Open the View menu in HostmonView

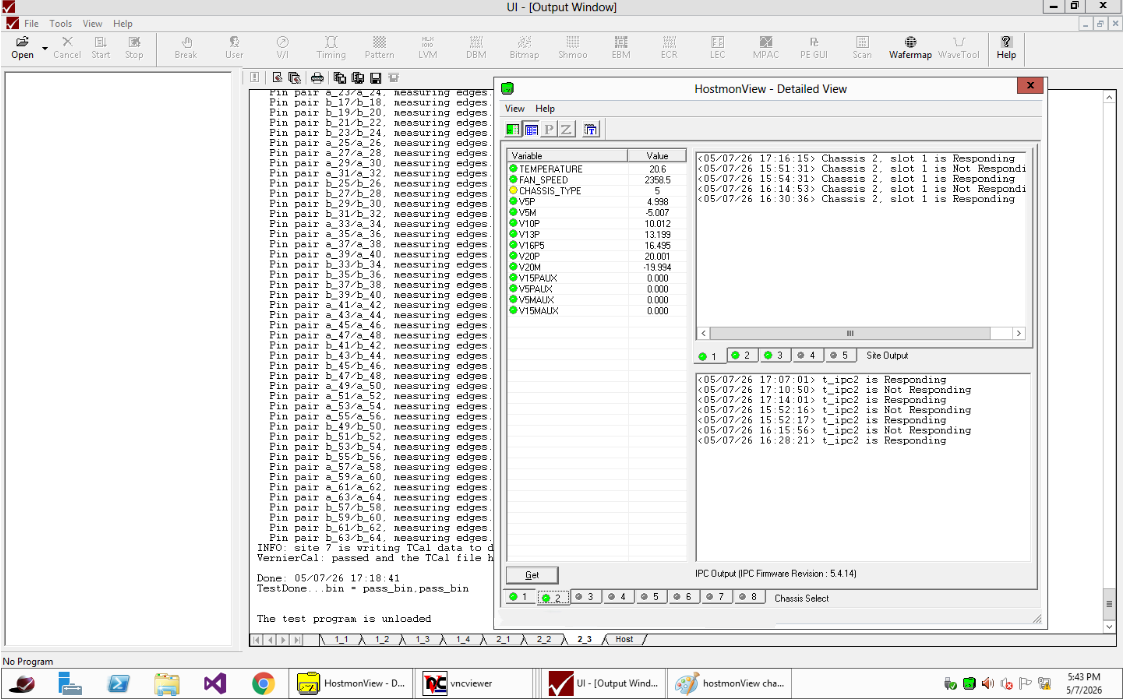[x=515, y=108]
